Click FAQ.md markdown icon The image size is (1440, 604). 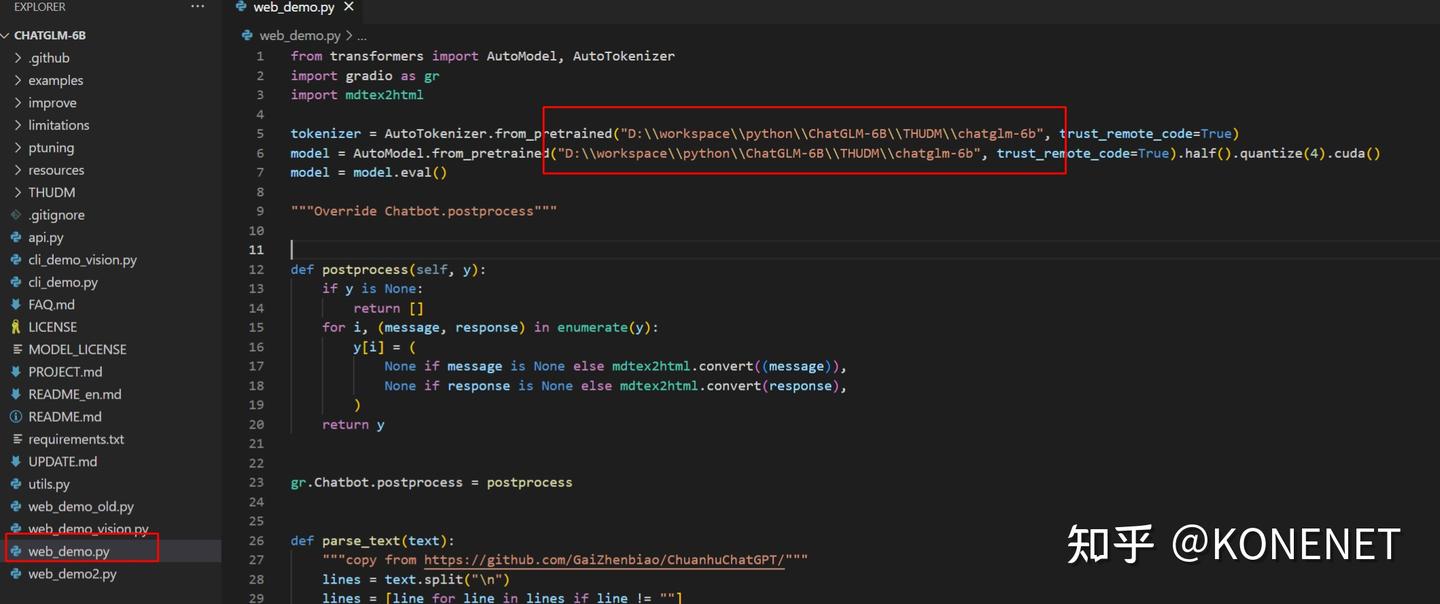tap(16, 305)
